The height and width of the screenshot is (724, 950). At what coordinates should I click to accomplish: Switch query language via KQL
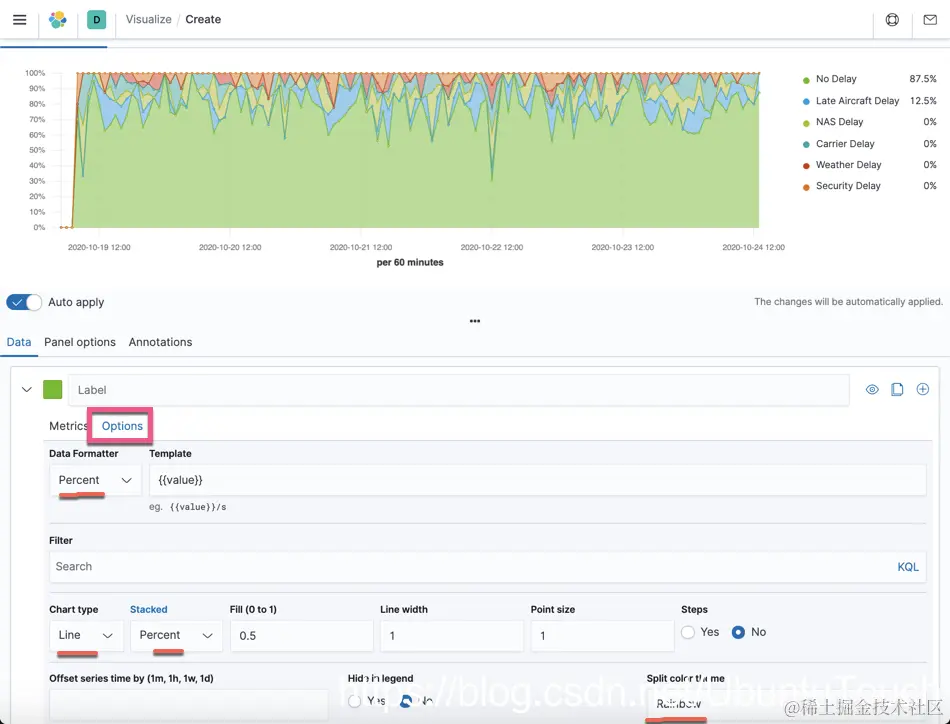point(908,566)
